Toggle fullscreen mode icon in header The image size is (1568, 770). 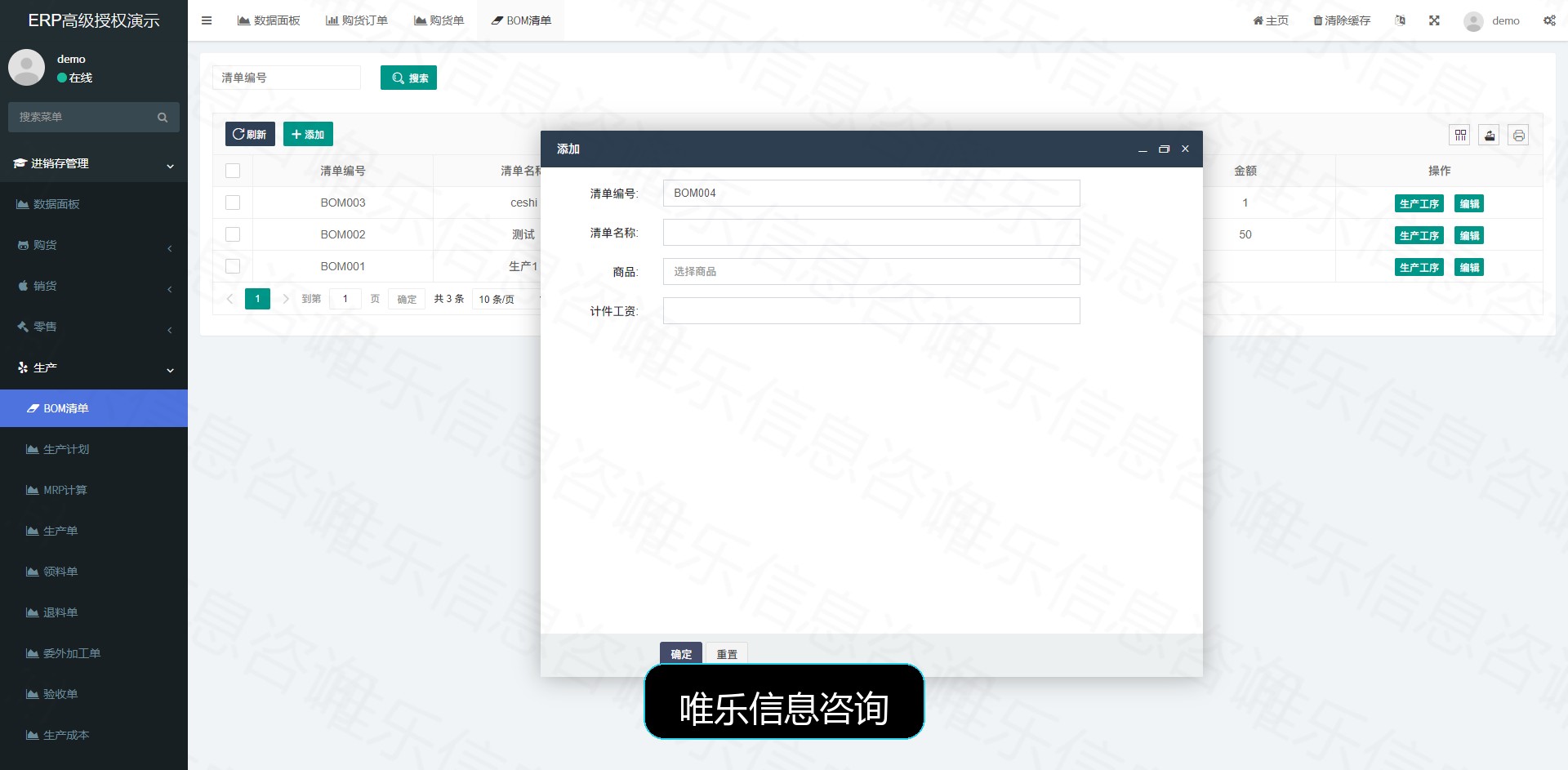pos(1434,20)
